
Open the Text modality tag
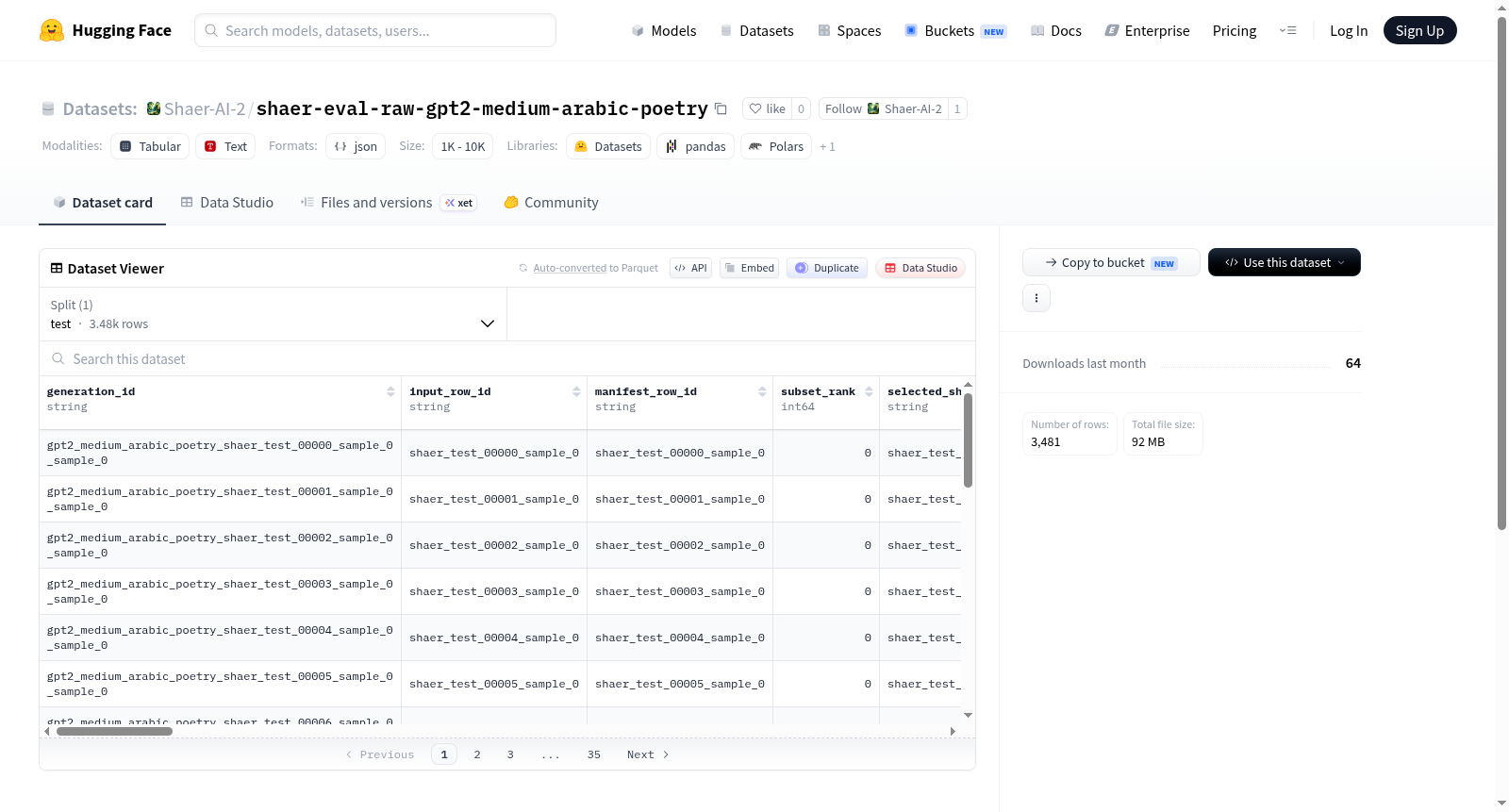[x=225, y=146]
